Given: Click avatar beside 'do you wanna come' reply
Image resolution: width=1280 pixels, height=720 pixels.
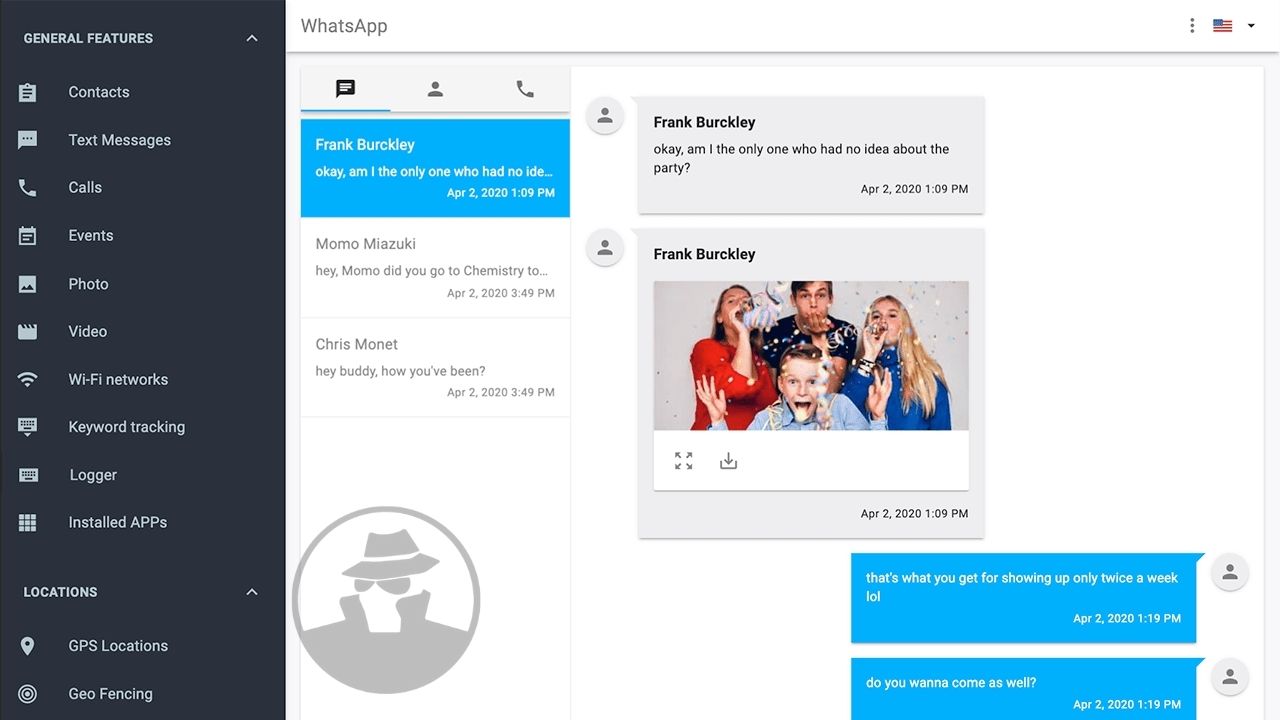Looking at the screenshot, I should click(x=1230, y=677).
